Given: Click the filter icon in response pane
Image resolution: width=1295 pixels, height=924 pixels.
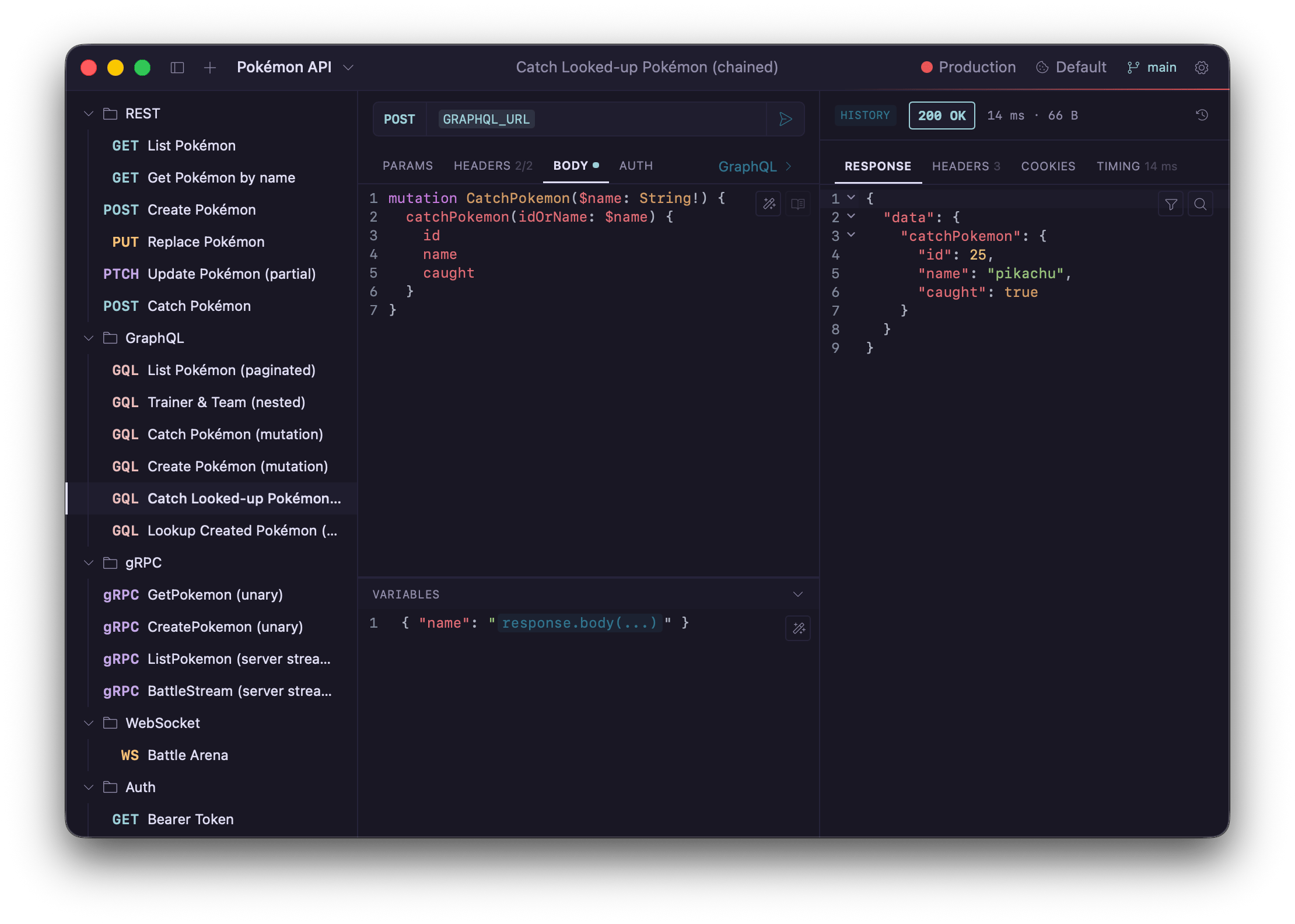Looking at the screenshot, I should (1171, 204).
